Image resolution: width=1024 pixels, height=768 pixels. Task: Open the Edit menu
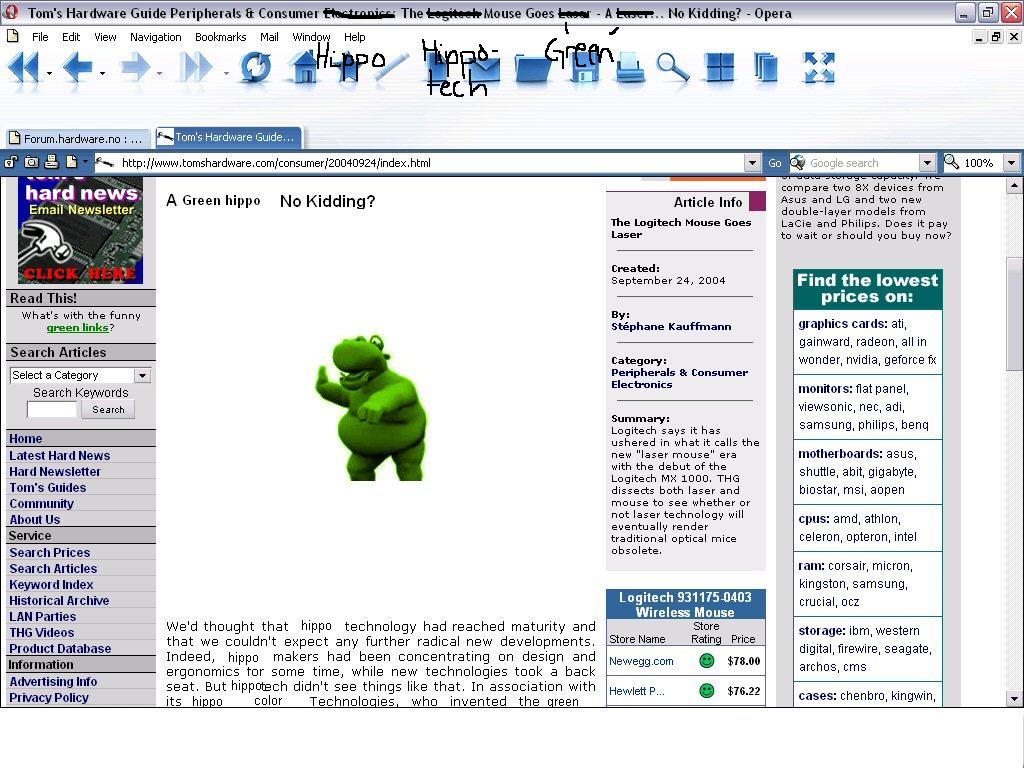(x=71, y=37)
